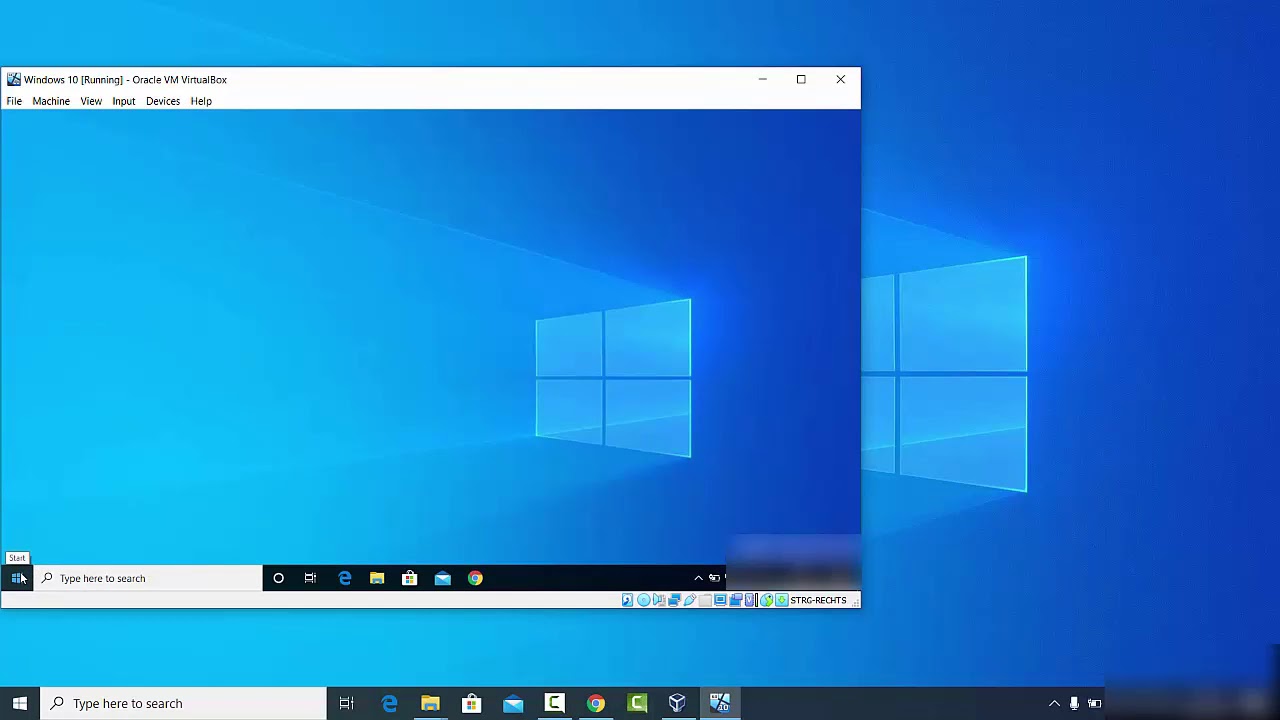Open the VirtualBox File menu
The image size is (1280, 720).
(x=14, y=101)
